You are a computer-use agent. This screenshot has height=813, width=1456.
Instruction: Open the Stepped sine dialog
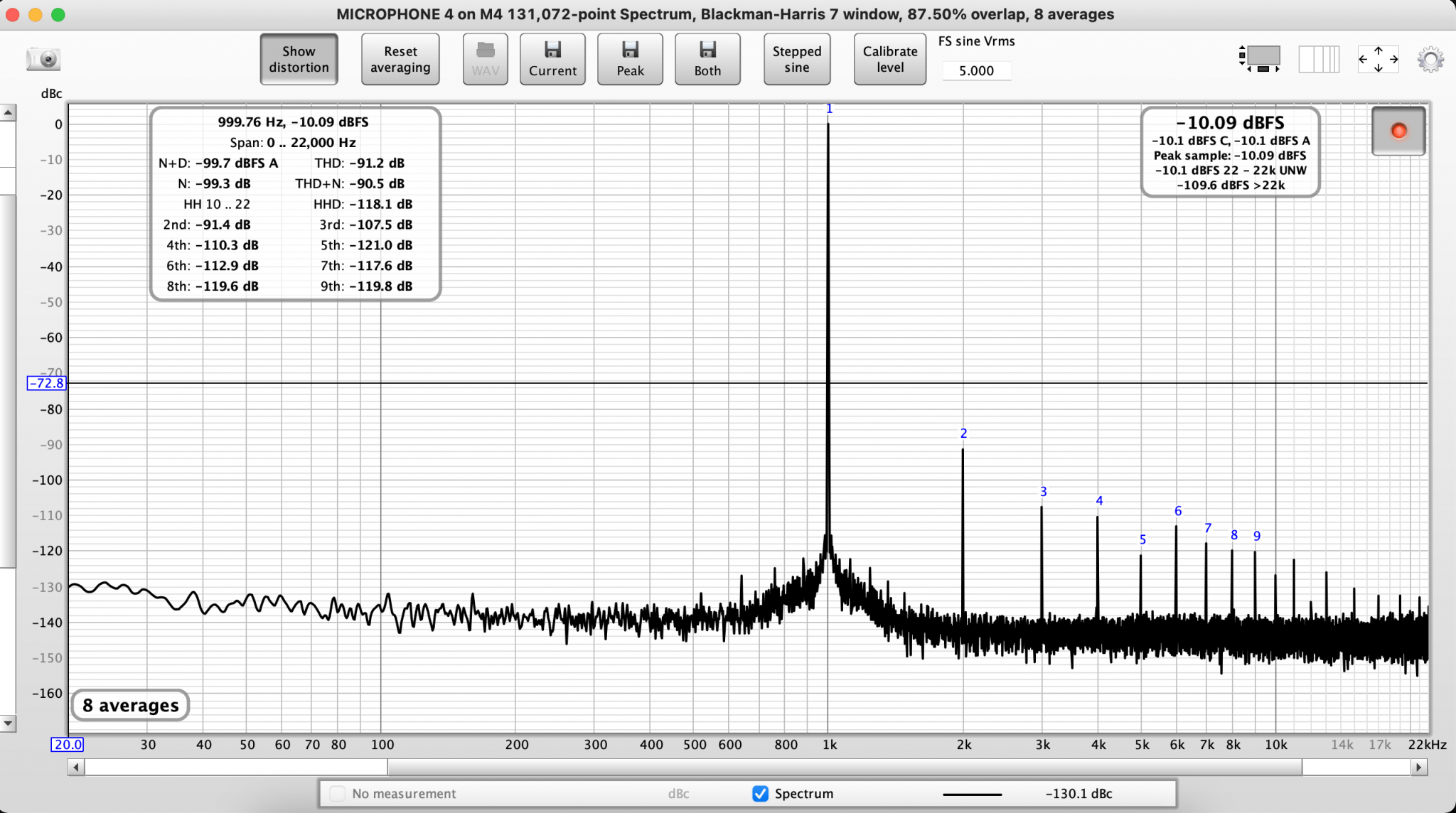[797, 59]
